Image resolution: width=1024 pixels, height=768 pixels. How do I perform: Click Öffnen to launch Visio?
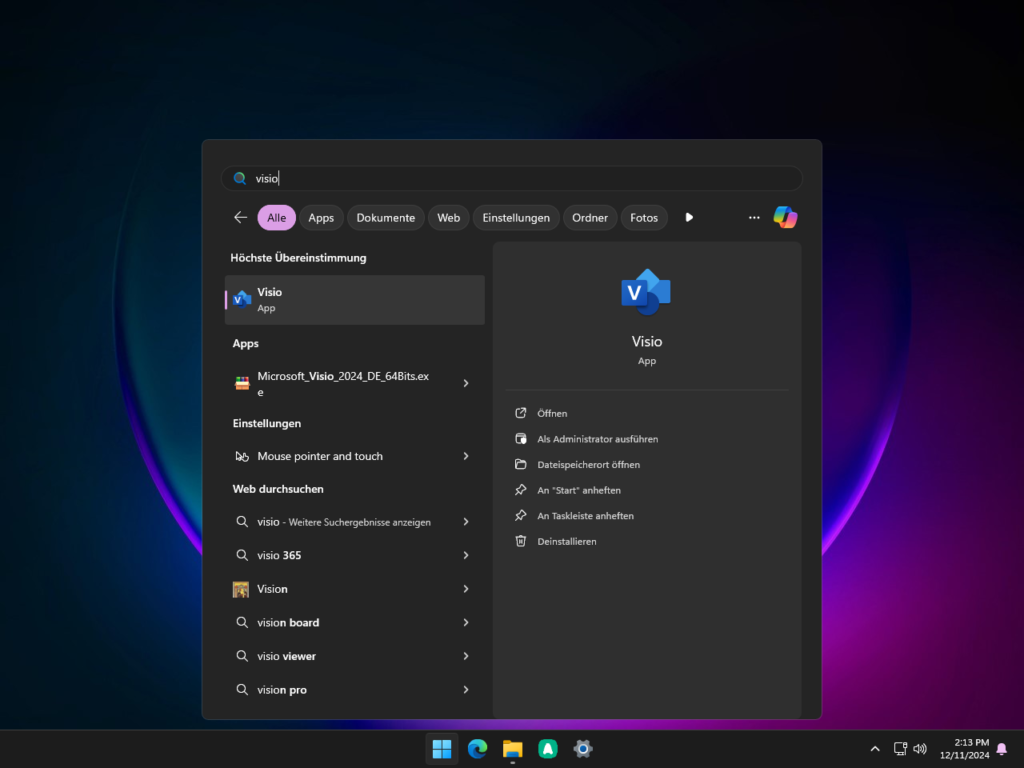click(x=552, y=413)
